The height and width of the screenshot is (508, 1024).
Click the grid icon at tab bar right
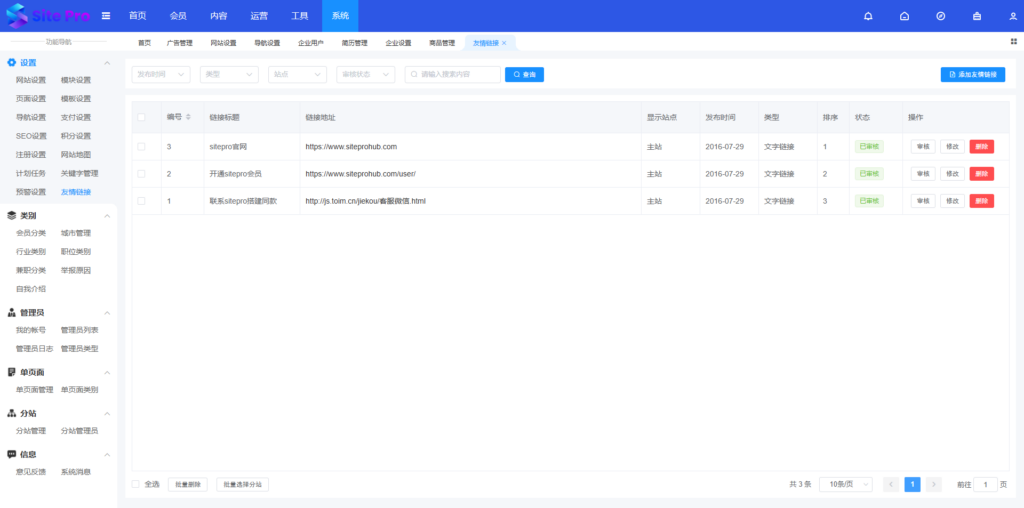coord(1014,40)
